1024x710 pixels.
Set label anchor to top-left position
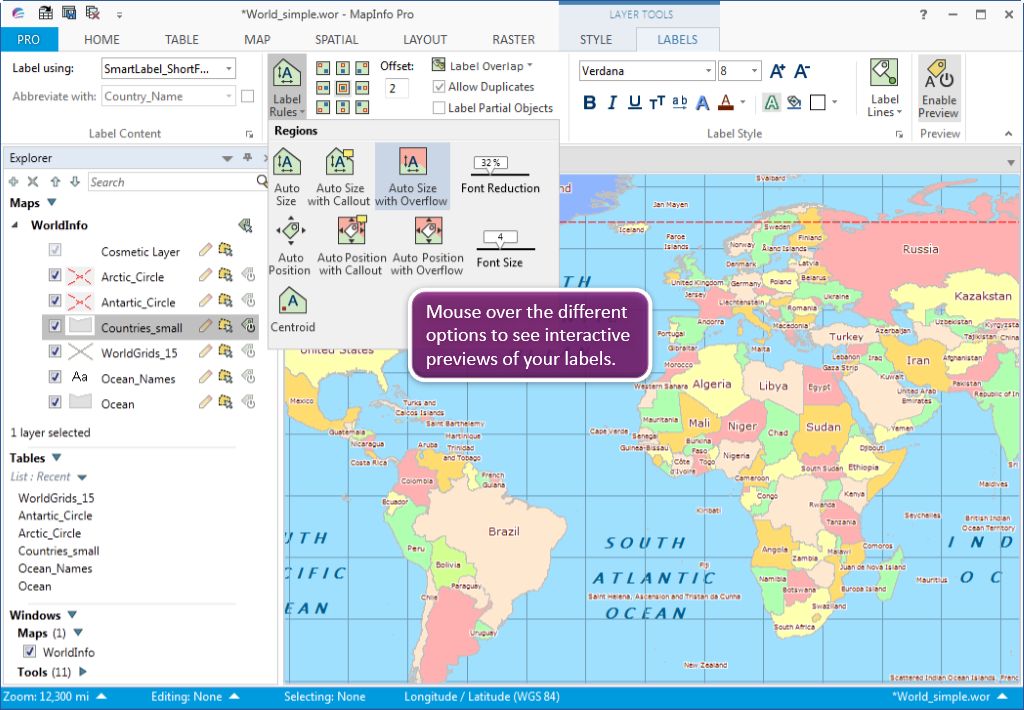[323, 68]
